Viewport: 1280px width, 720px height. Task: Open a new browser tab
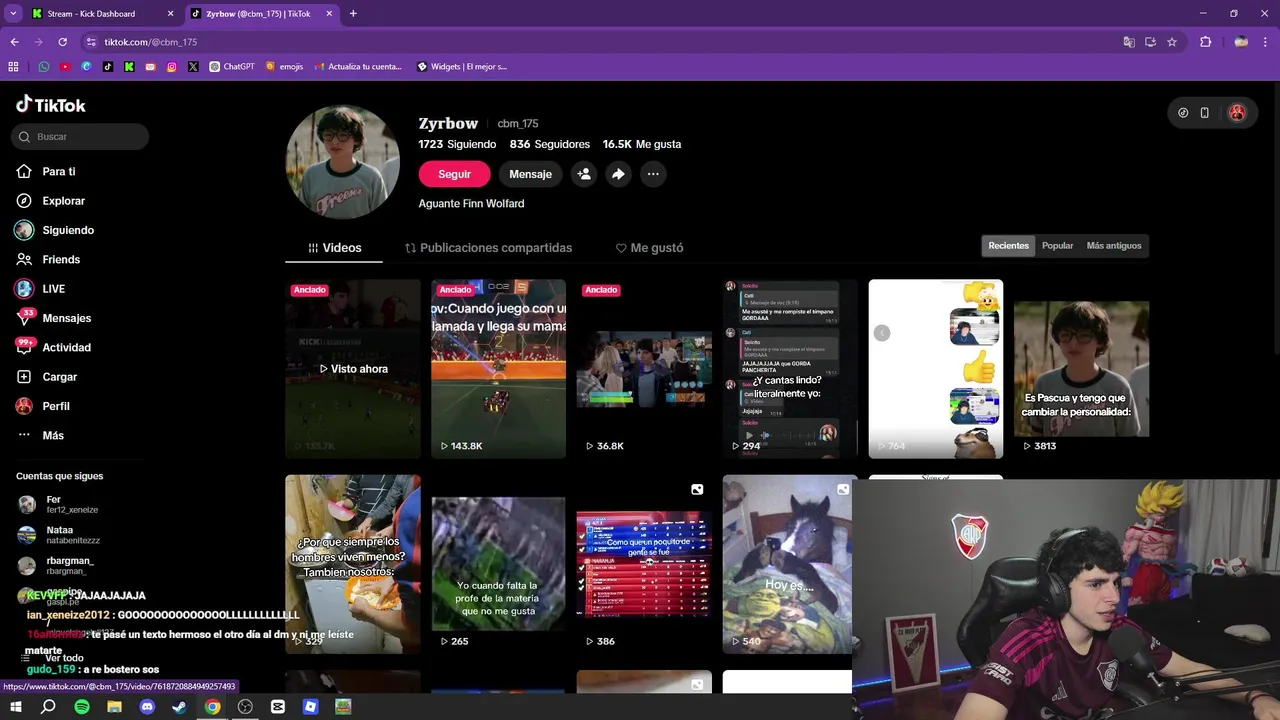[x=353, y=14]
